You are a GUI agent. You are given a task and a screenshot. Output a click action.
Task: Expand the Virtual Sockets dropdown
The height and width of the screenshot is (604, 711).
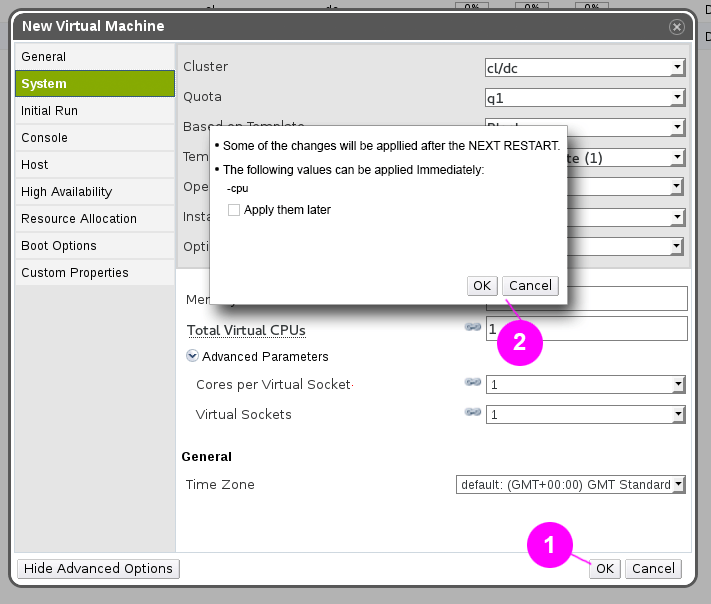[x=585, y=414]
